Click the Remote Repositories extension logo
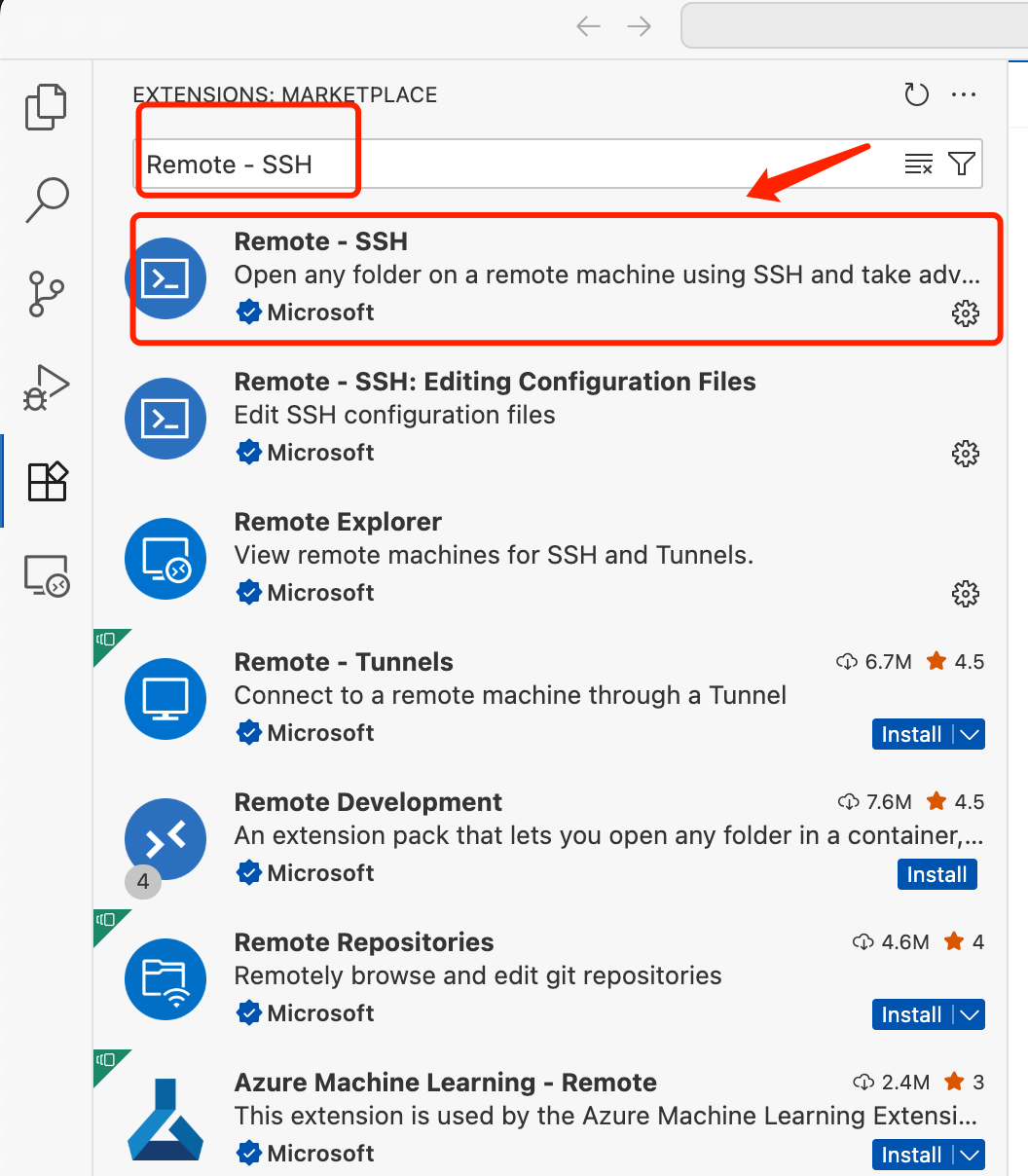The height and width of the screenshot is (1176, 1028). tap(165, 979)
